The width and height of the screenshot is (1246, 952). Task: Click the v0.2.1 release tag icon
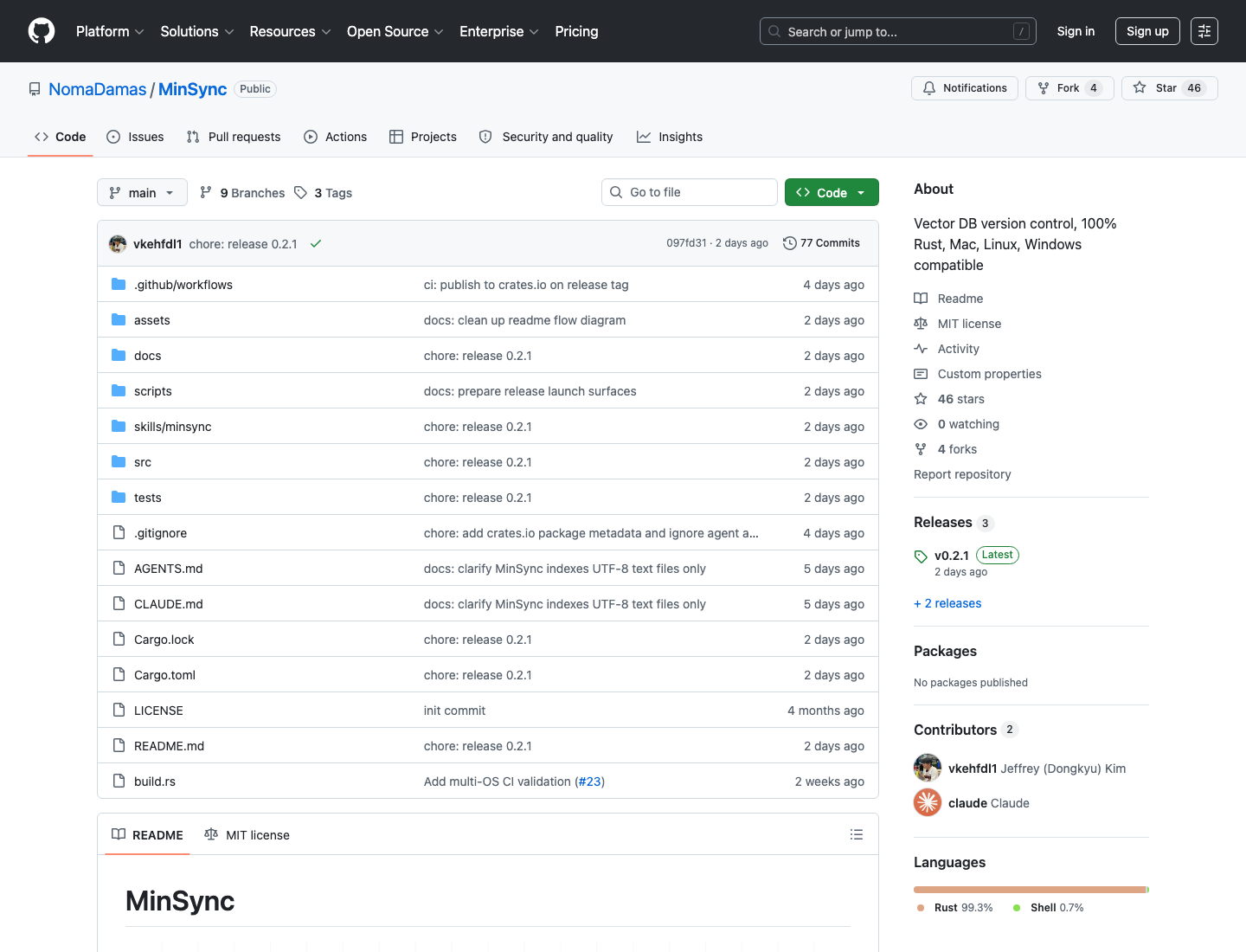click(x=921, y=556)
